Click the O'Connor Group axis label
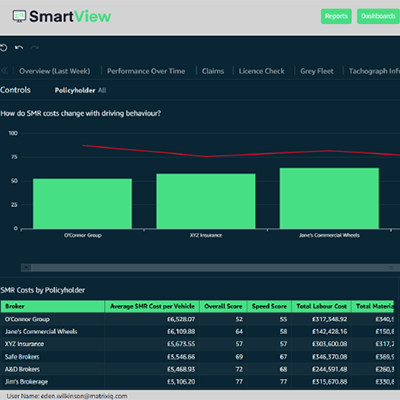This screenshot has width=400, height=400. tap(83, 235)
